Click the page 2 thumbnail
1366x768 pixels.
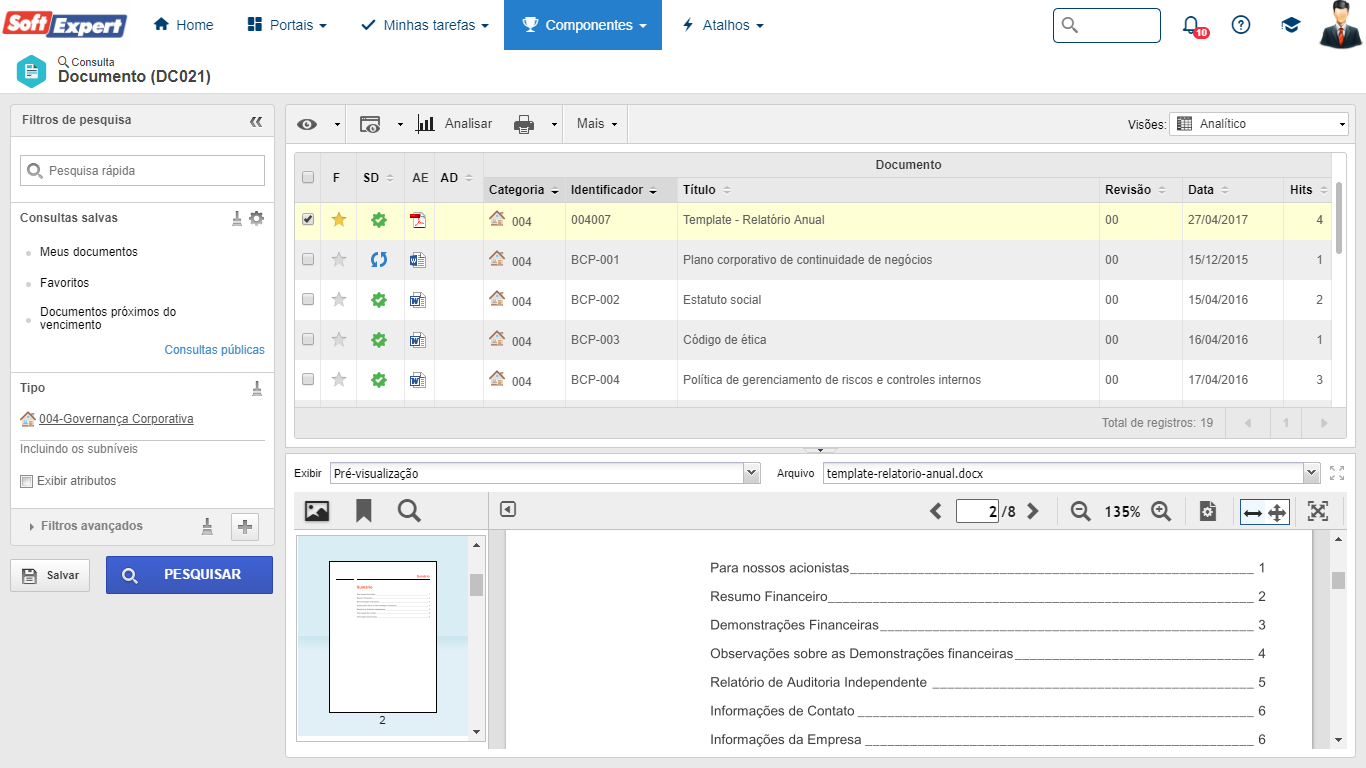382,636
